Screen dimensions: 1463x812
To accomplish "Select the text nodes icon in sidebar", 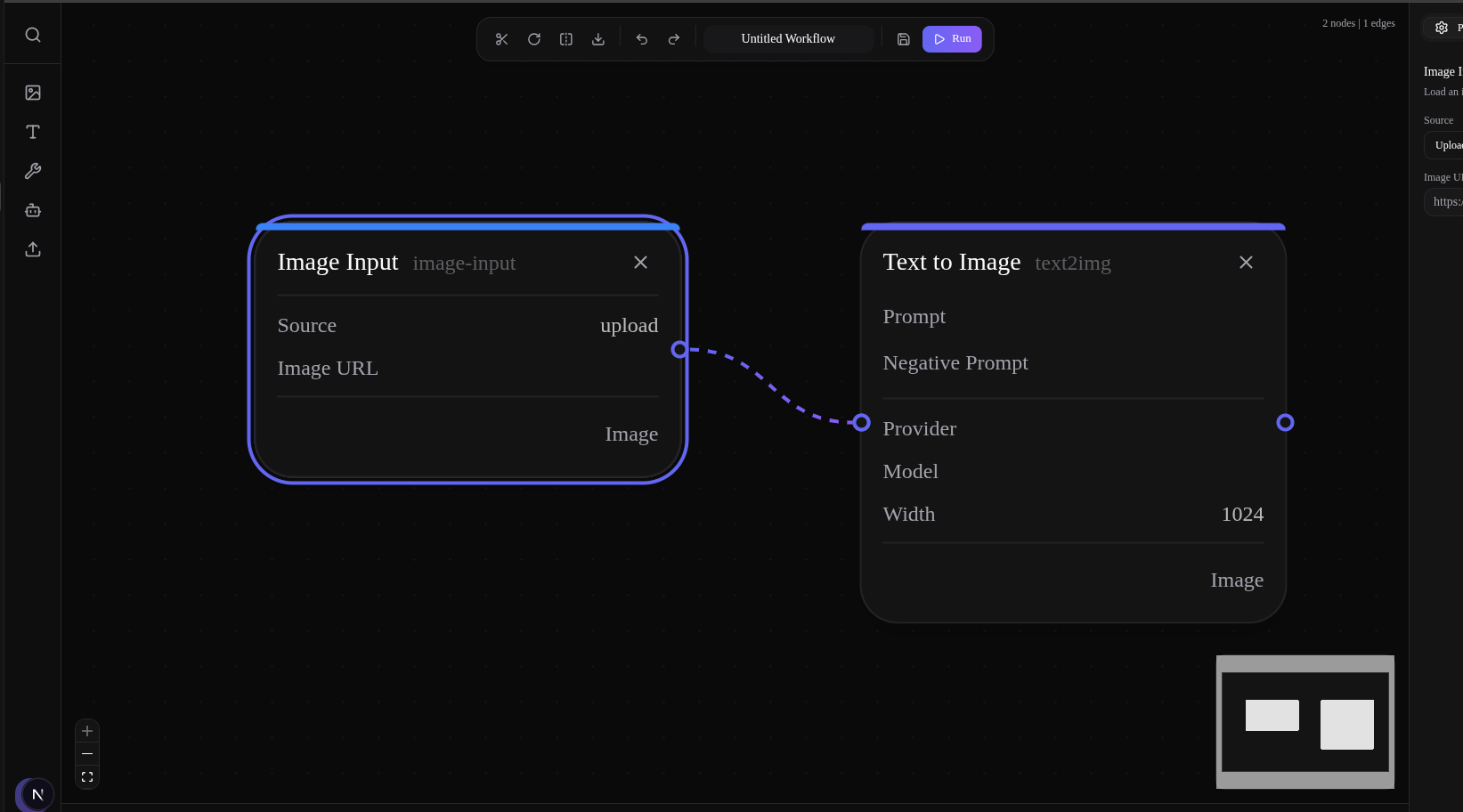I will click(33, 132).
